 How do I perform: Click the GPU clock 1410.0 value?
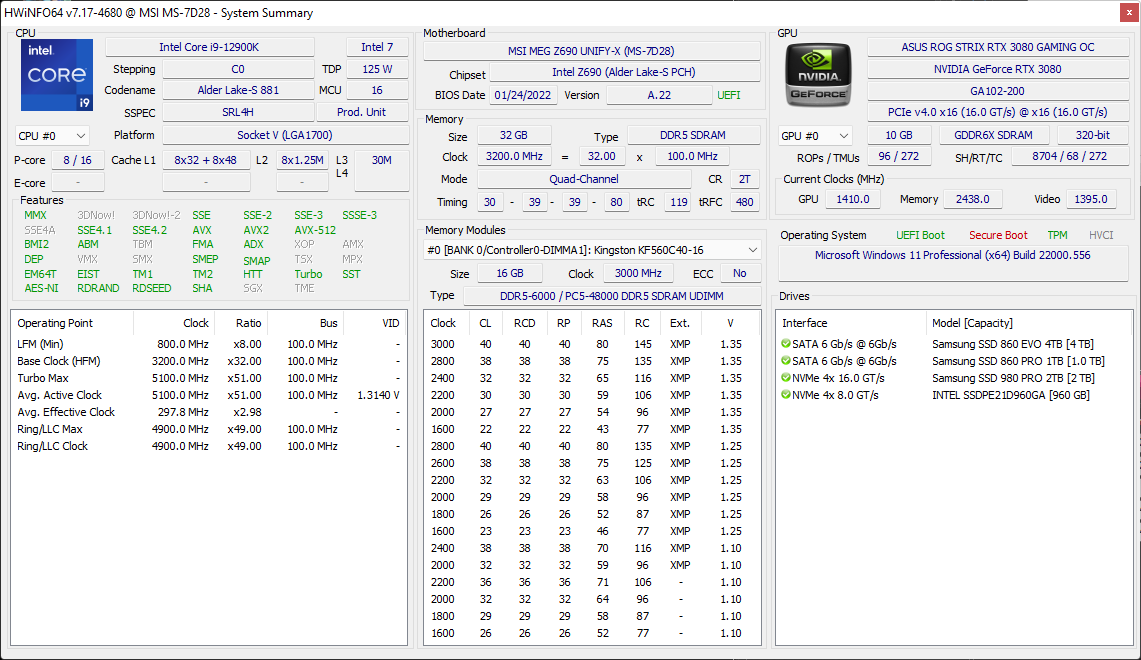(853, 199)
